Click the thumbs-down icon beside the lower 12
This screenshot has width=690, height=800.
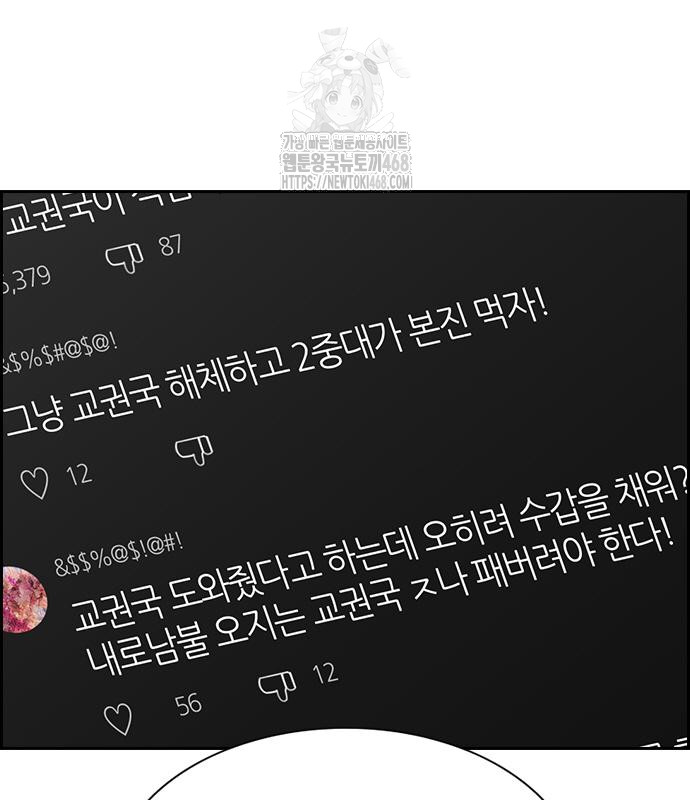click(x=277, y=686)
